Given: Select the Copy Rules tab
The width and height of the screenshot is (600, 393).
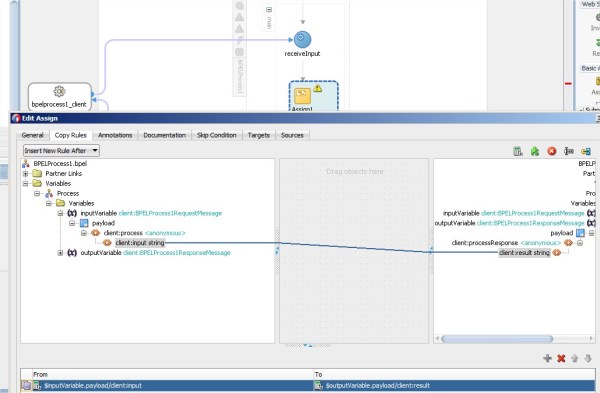Looking at the screenshot, I should point(70,135).
